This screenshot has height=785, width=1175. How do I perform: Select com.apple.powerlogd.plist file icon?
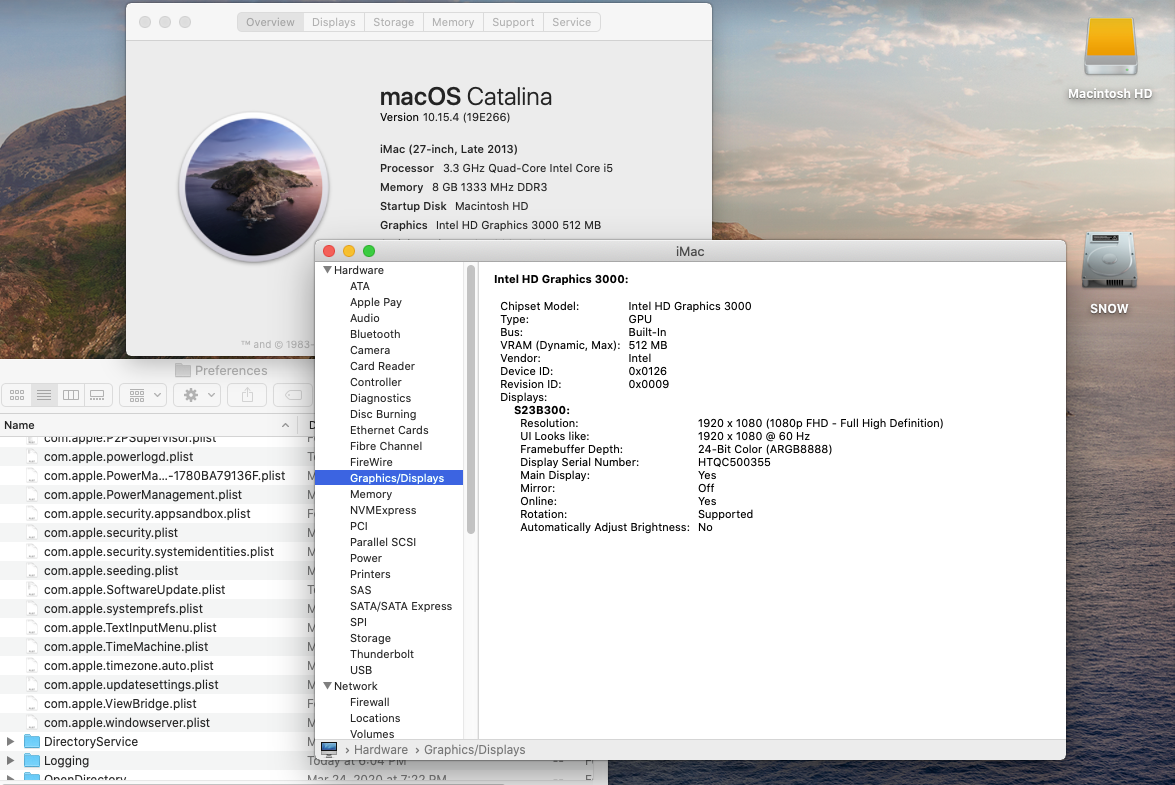point(32,456)
